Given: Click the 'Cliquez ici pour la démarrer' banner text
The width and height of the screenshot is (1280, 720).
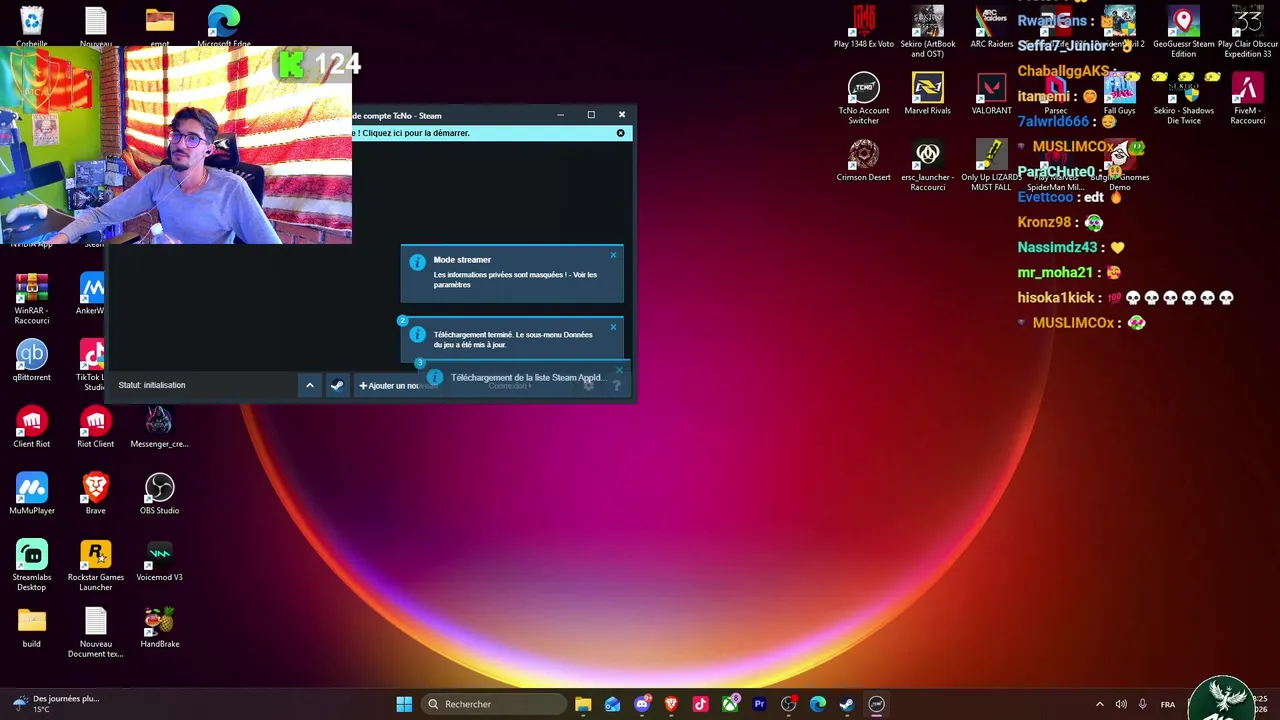Looking at the screenshot, I should pyautogui.click(x=412, y=133).
